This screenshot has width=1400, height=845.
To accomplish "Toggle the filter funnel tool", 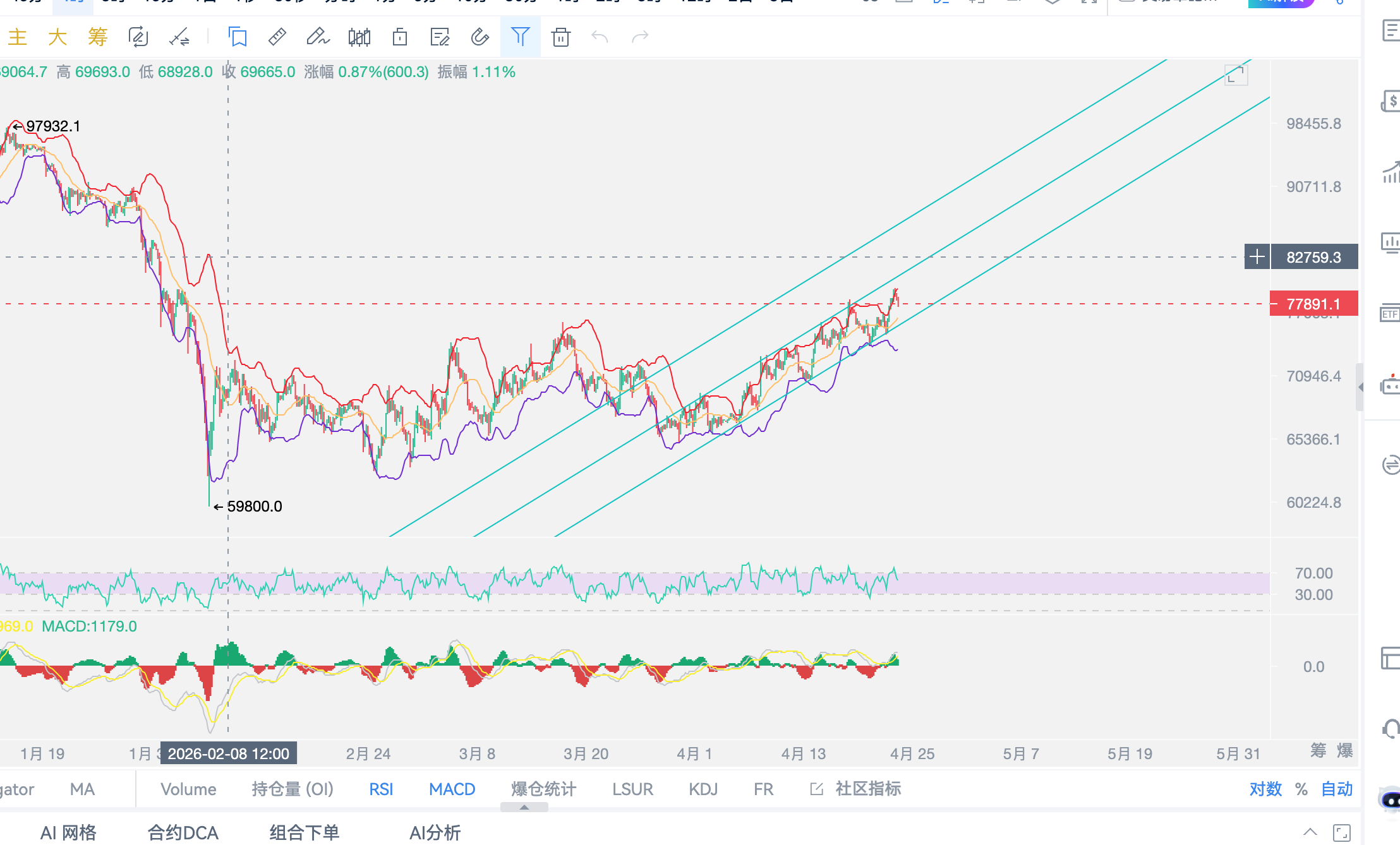I will pos(520,37).
